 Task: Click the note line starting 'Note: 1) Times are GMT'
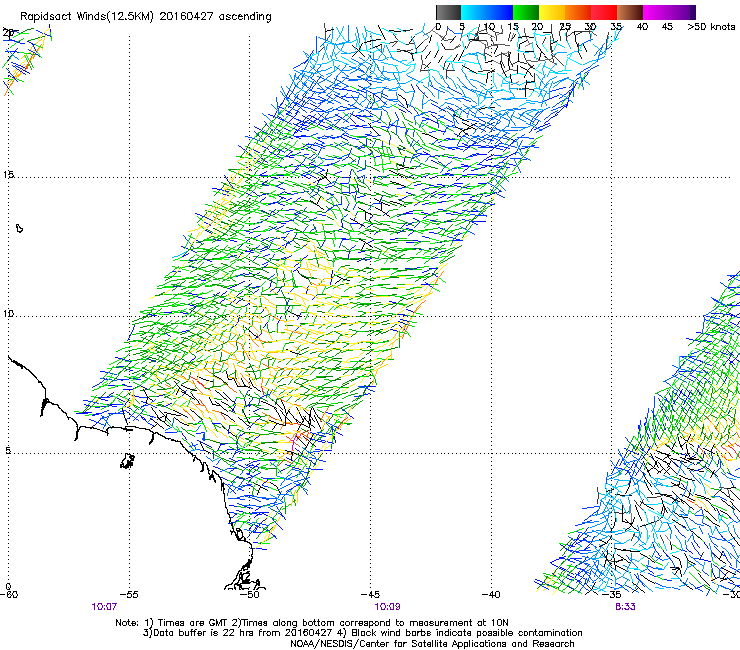tap(312, 623)
